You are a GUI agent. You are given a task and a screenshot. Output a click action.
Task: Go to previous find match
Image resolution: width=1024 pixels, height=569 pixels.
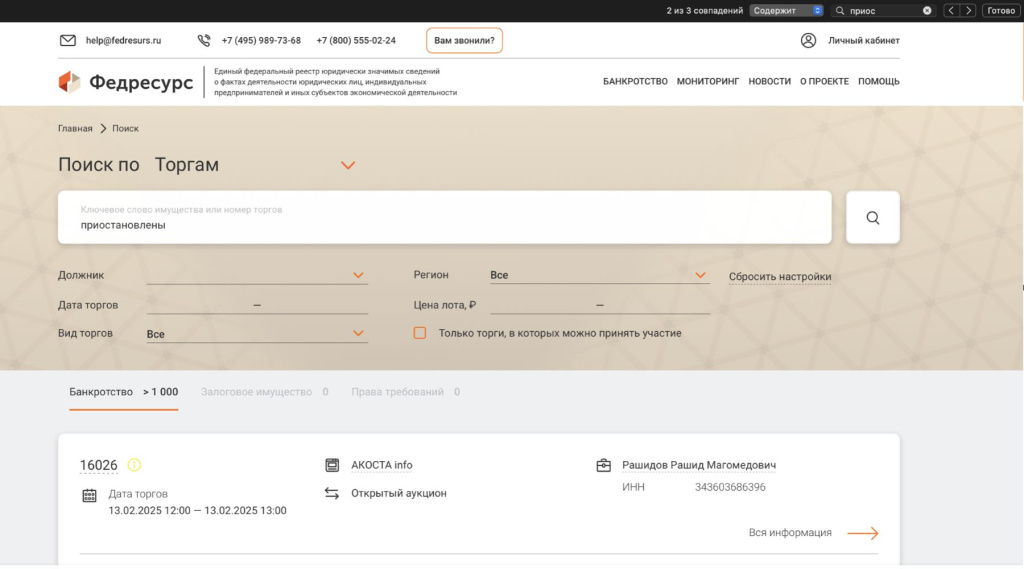pos(951,11)
